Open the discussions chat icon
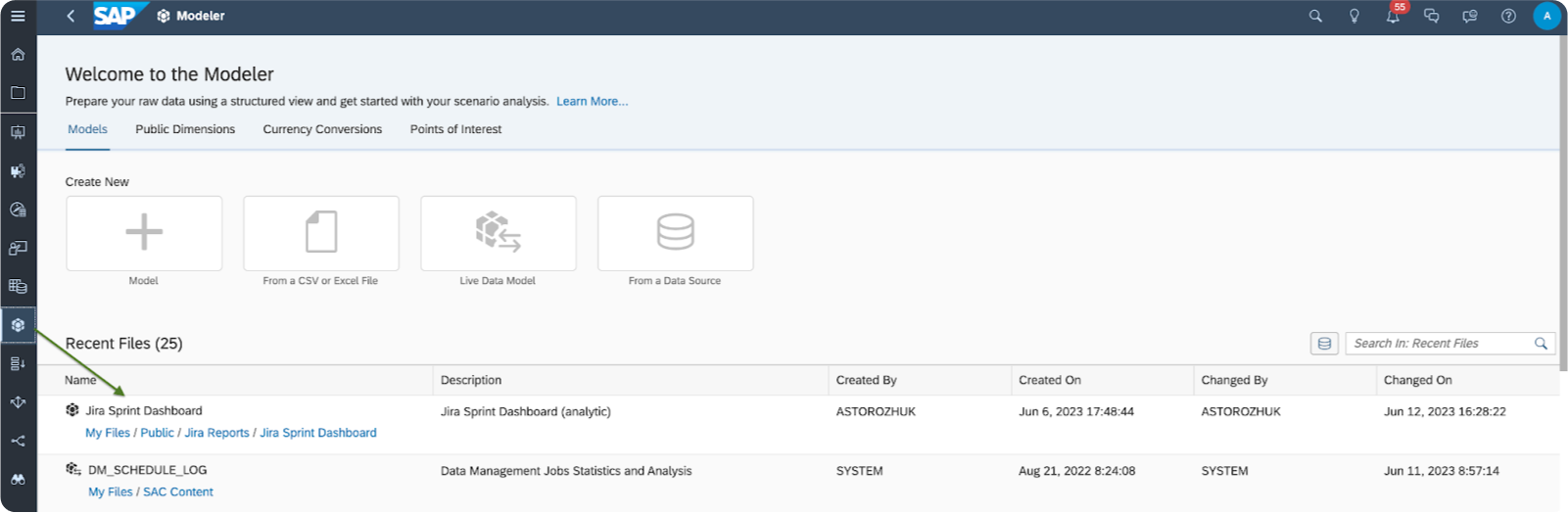1568x513 pixels. [1431, 16]
